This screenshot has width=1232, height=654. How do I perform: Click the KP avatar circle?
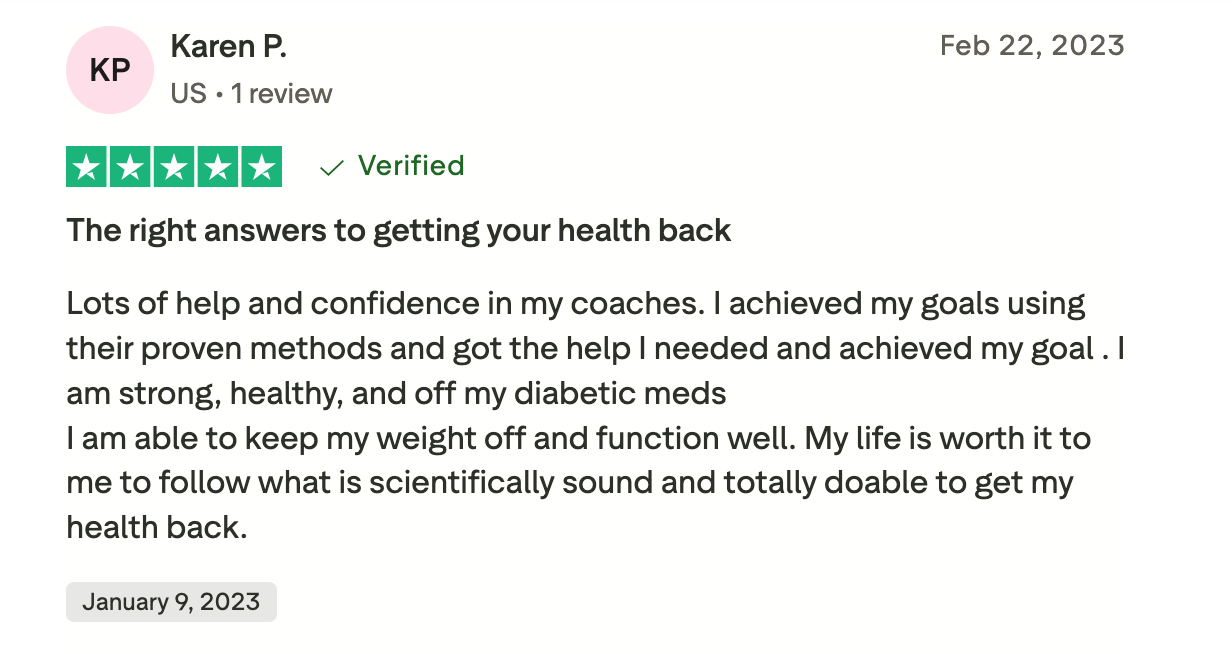click(x=110, y=70)
